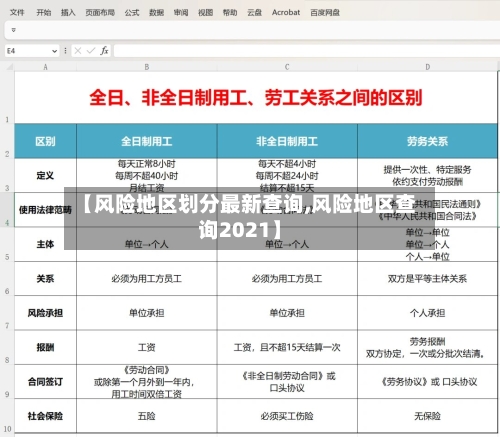The height and width of the screenshot is (437, 500).
Task: Select the 视图 tab
Action: click(x=205, y=13)
